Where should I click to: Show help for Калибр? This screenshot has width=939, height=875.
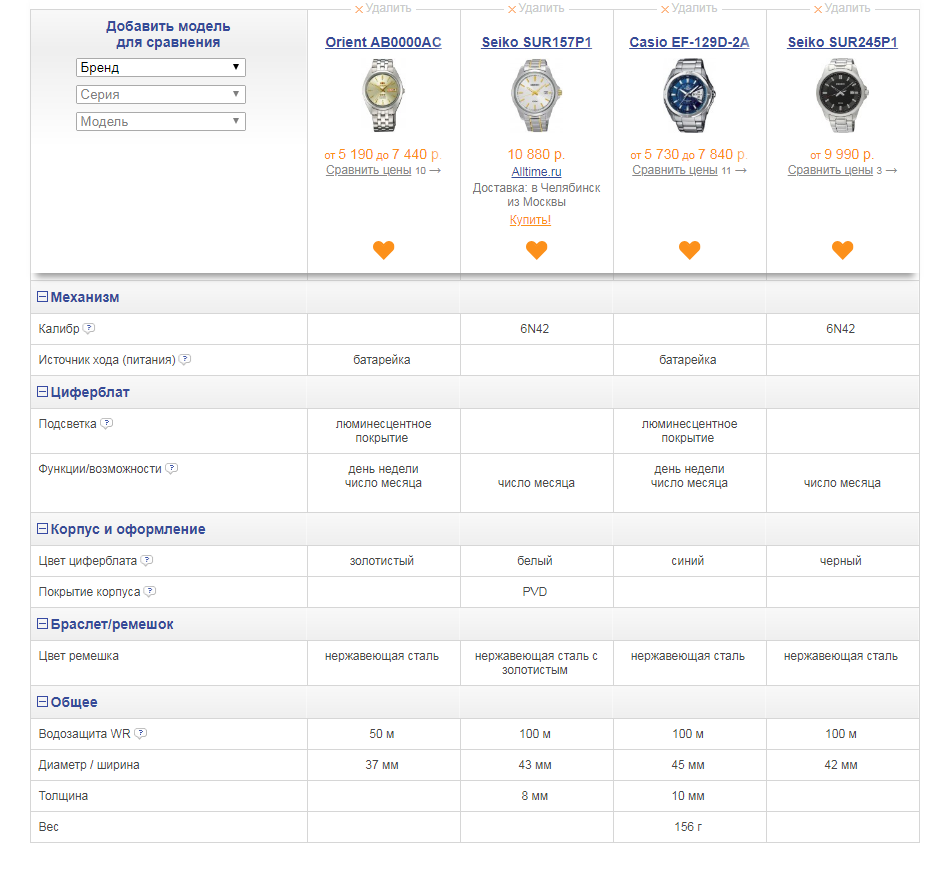[x=89, y=328]
